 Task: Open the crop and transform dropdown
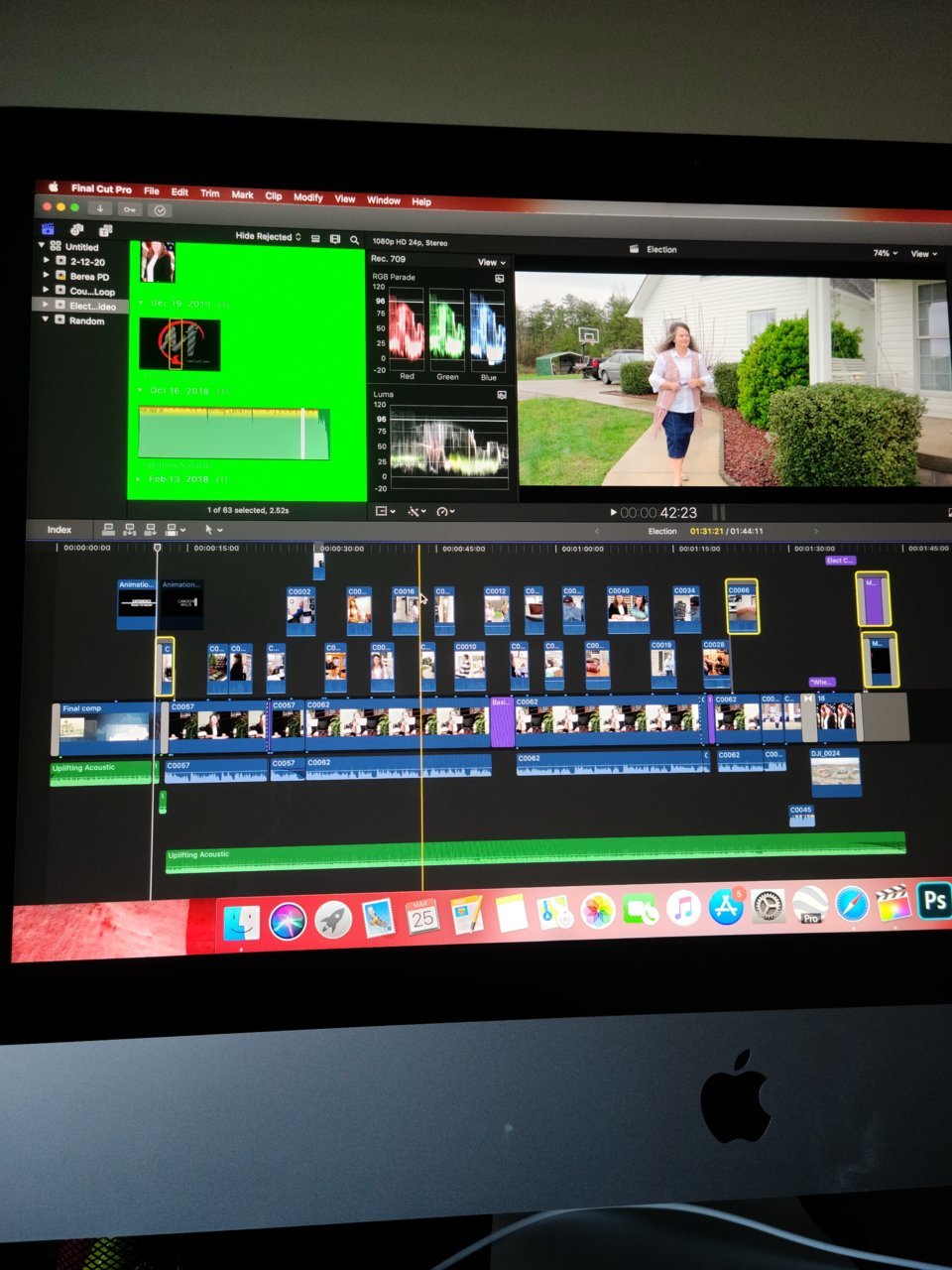(x=385, y=511)
